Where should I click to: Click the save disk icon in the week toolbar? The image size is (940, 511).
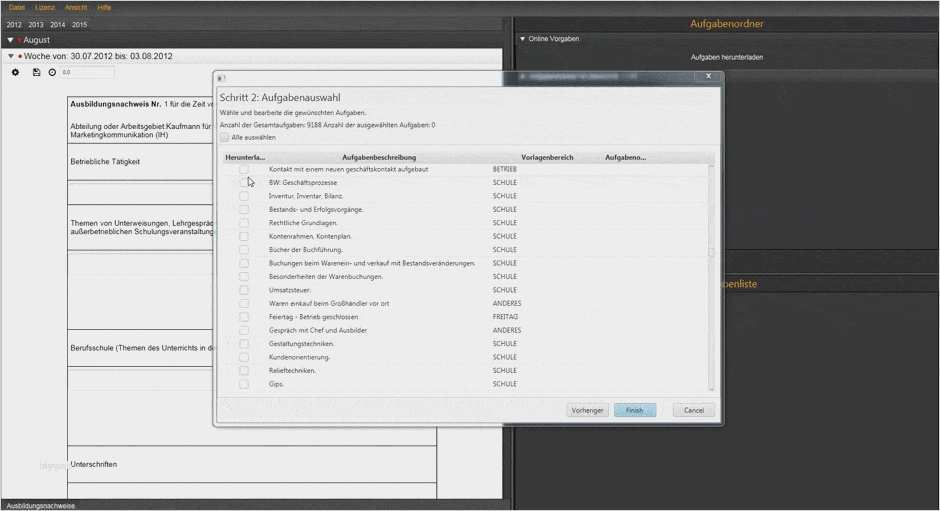click(37, 72)
